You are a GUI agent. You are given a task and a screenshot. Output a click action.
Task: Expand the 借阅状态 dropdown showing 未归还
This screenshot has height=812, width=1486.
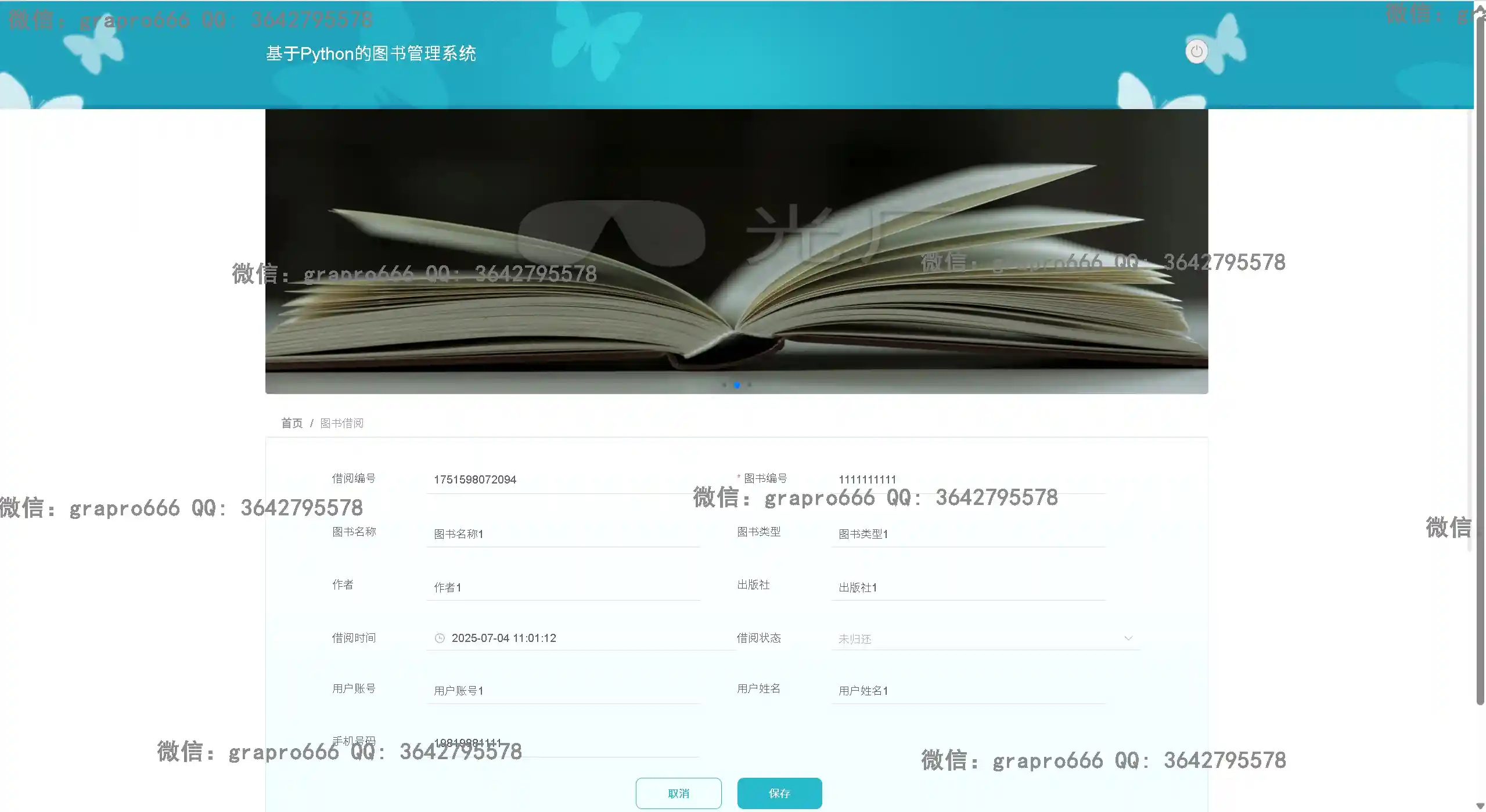click(x=985, y=638)
